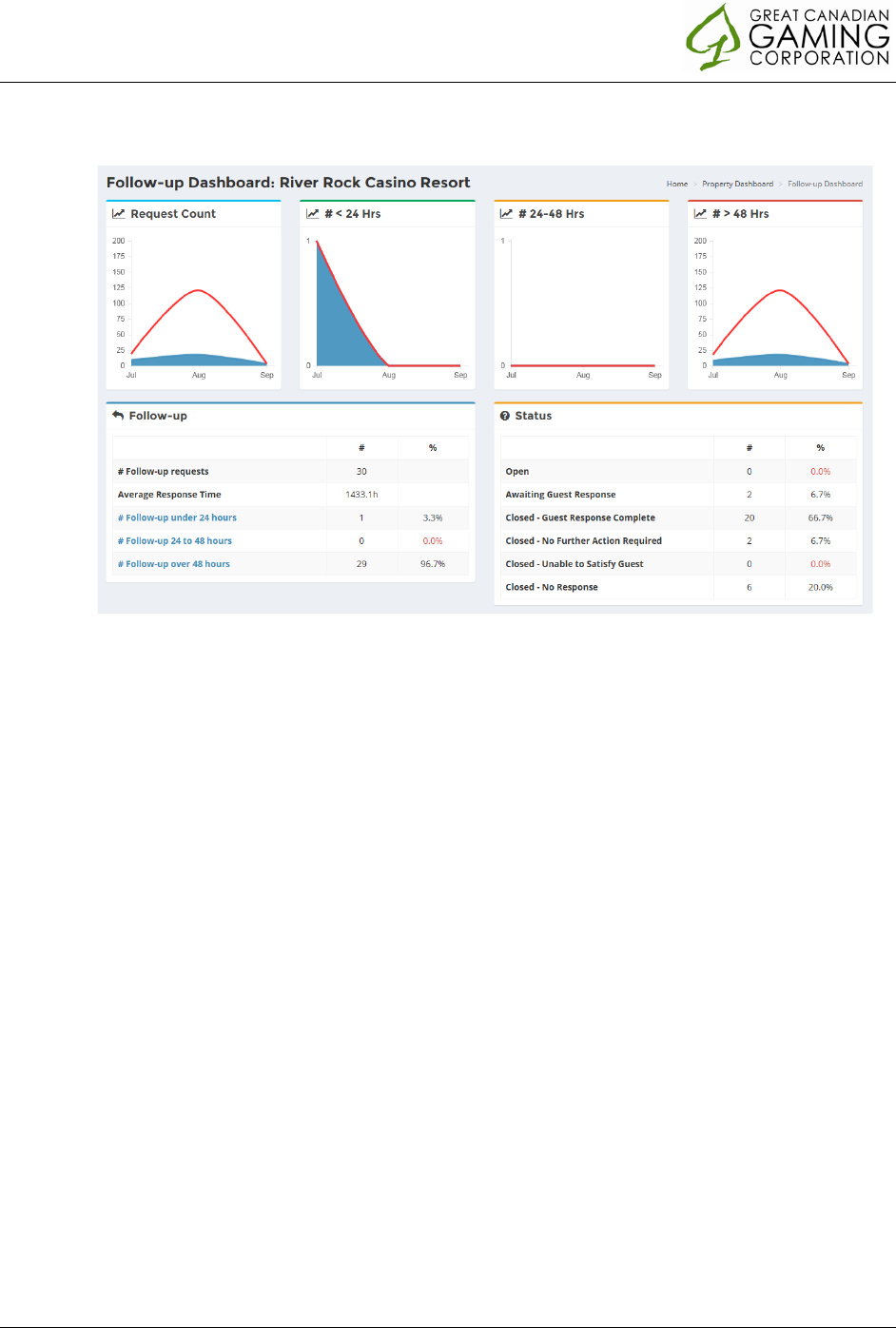Open '# Follow-up under 24 hours' link
Image resolution: width=896 pixels, height=1328 pixels.
(177, 518)
